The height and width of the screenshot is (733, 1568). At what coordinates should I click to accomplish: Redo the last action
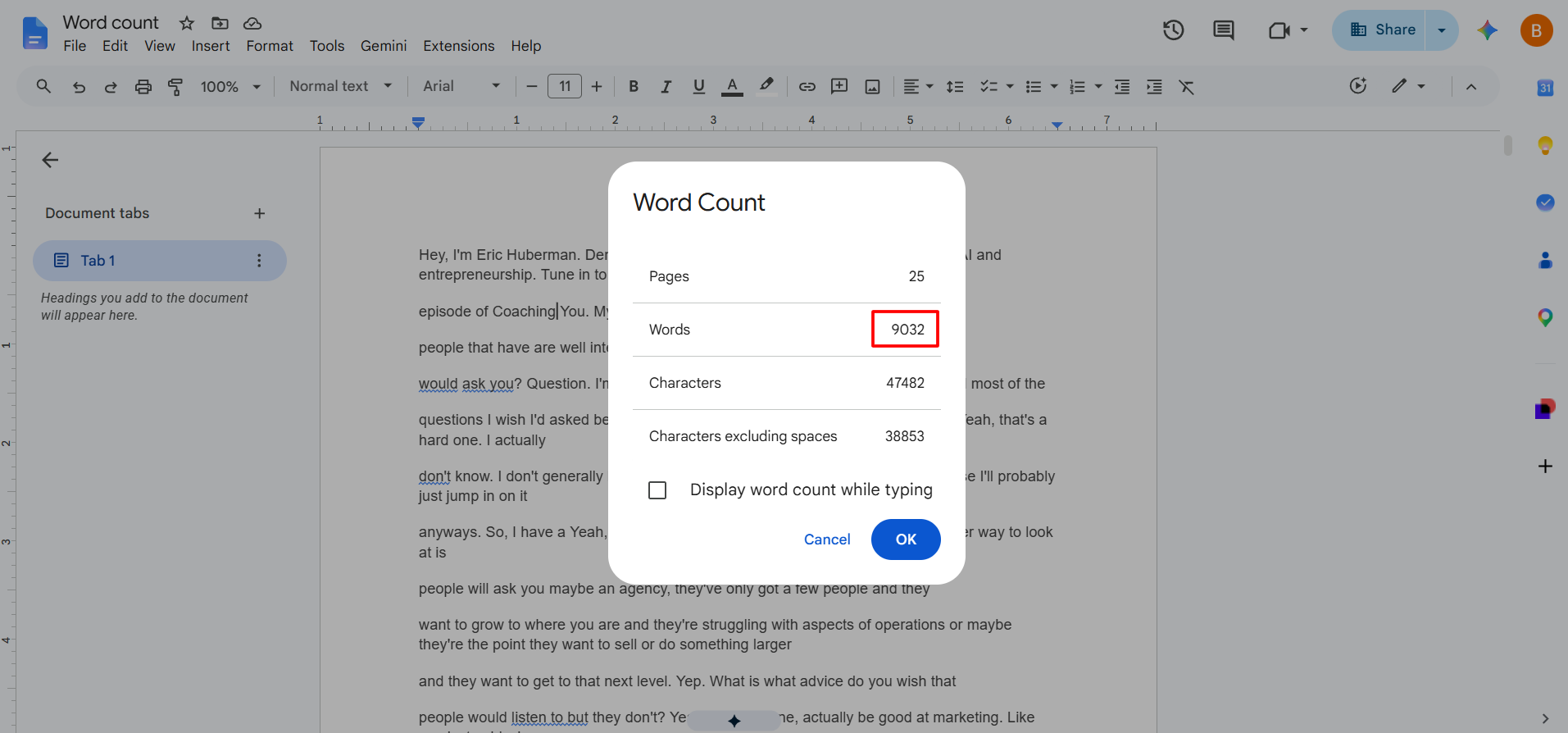click(x=111, y=86)
